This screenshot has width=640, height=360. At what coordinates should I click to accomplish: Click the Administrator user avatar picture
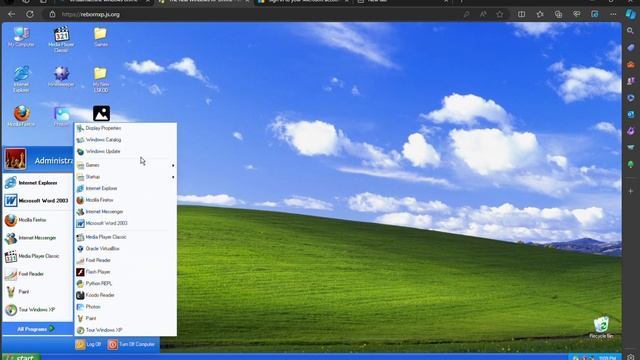point(16,159)
